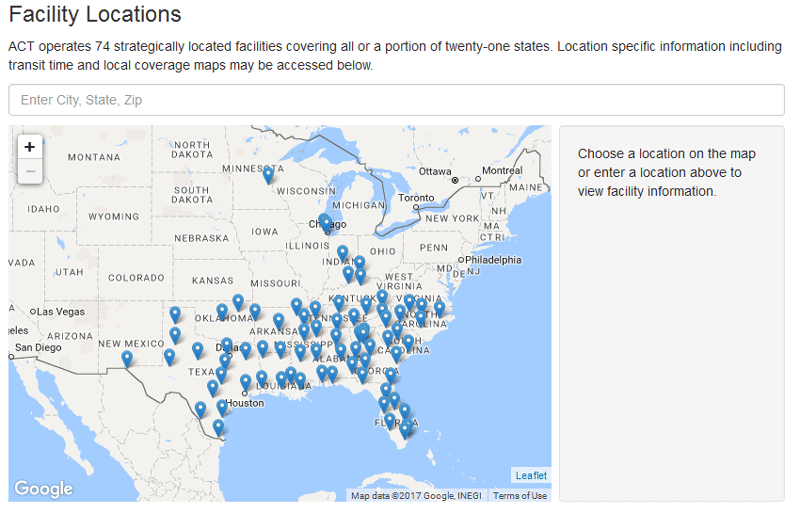Zoom in the map with plus button

pyautogui.click(x=30, y=146)
